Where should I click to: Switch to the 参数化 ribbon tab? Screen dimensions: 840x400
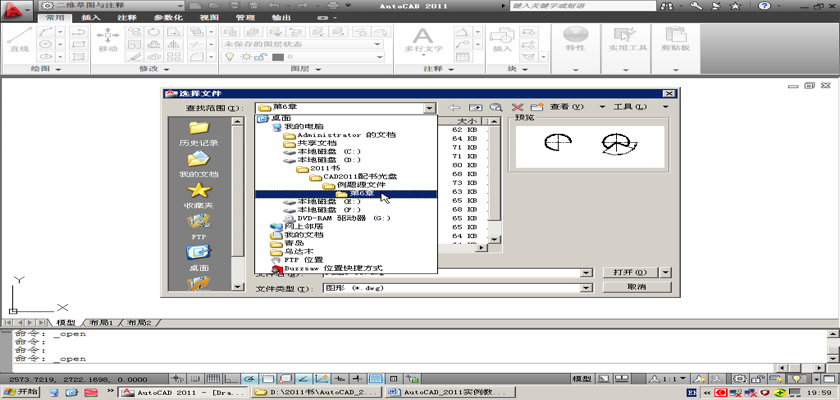click(168, 17)
